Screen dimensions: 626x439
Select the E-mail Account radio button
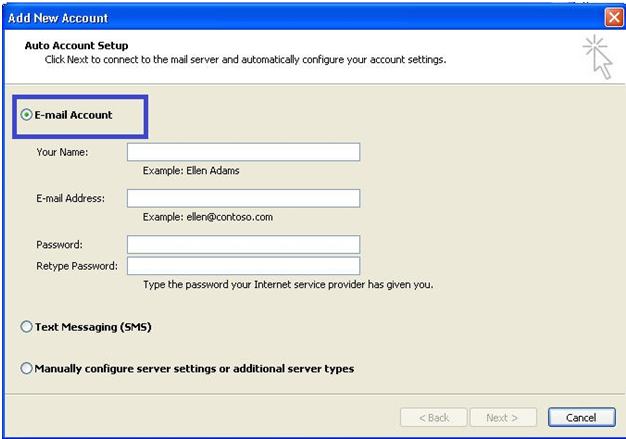coord(26,115)
